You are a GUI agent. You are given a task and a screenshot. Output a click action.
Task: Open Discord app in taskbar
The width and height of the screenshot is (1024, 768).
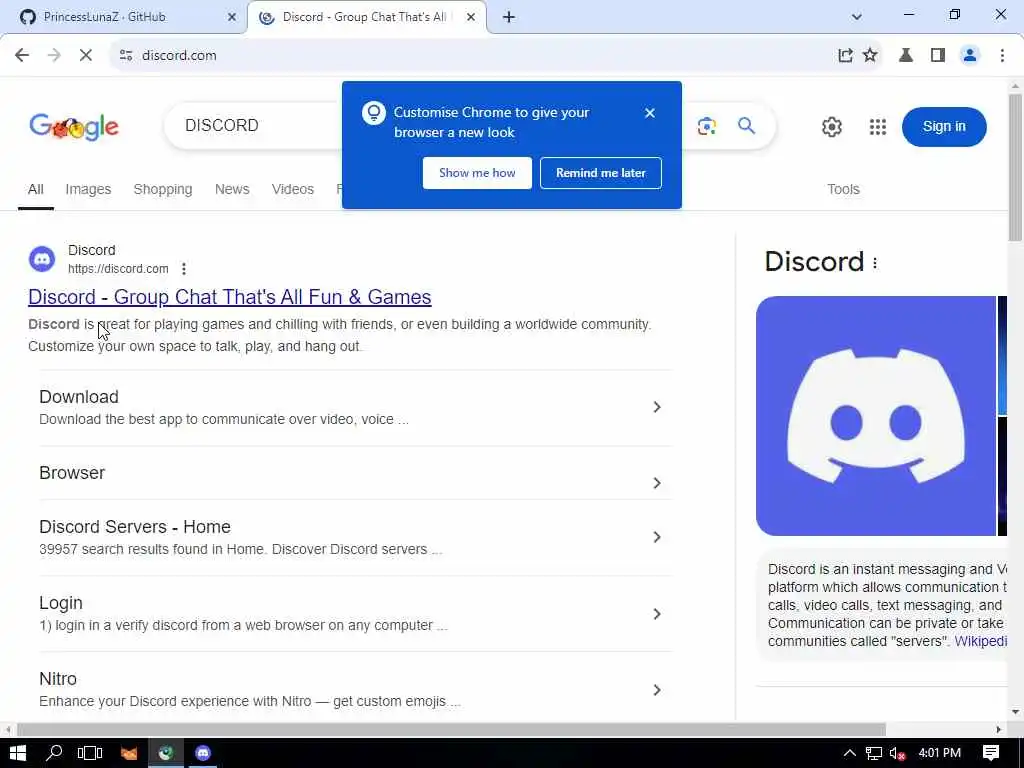coord(203,753)
